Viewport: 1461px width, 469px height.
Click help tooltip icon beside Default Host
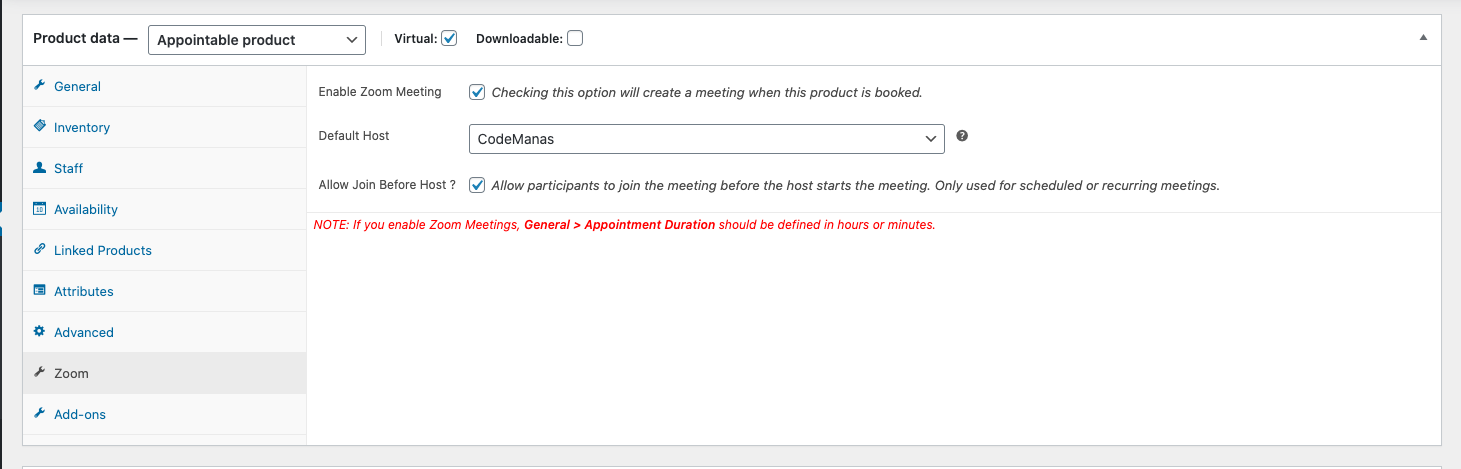(x=962, y=136)
